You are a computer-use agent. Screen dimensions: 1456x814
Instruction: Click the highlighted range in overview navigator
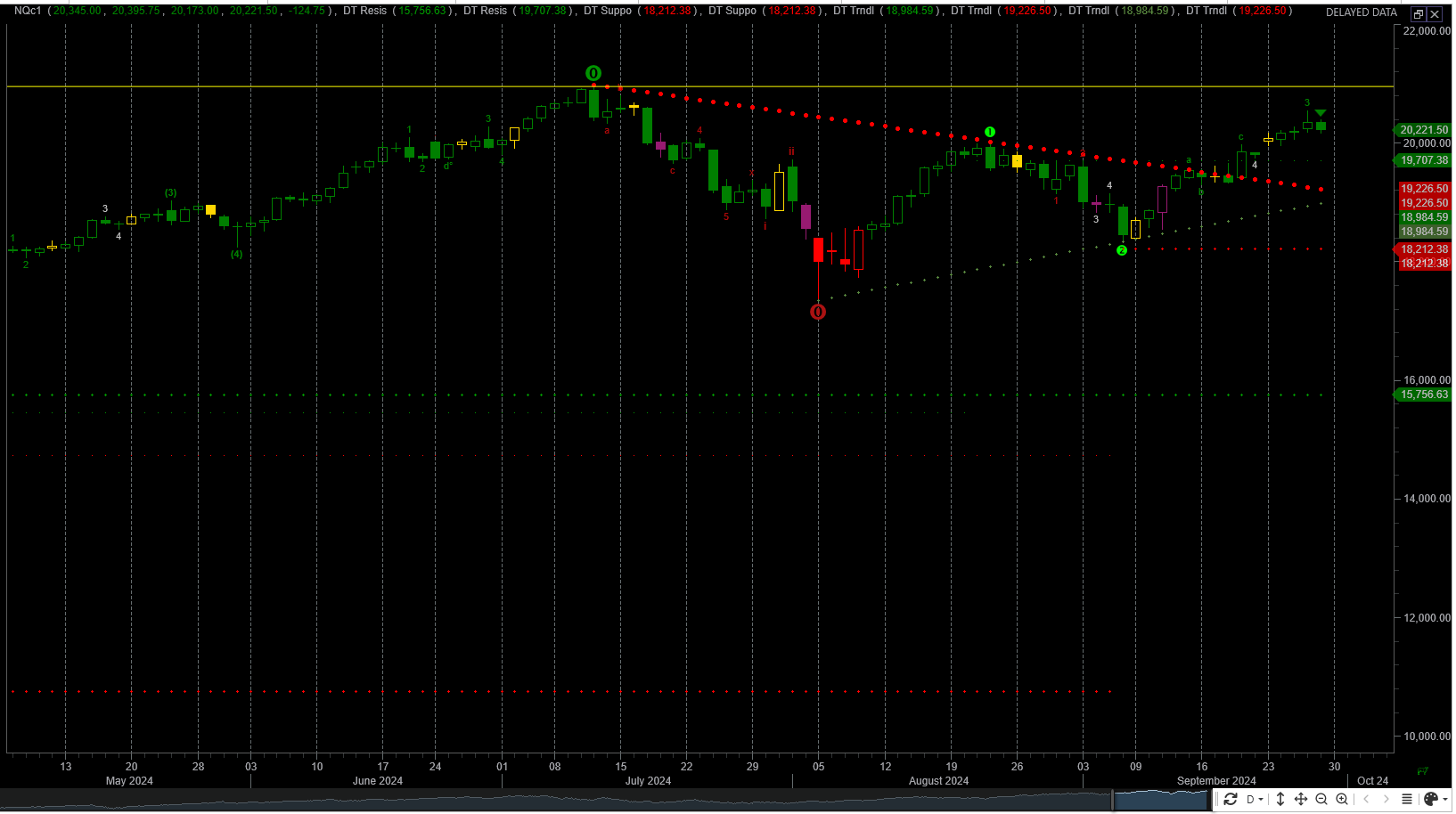pos(1162,800)
